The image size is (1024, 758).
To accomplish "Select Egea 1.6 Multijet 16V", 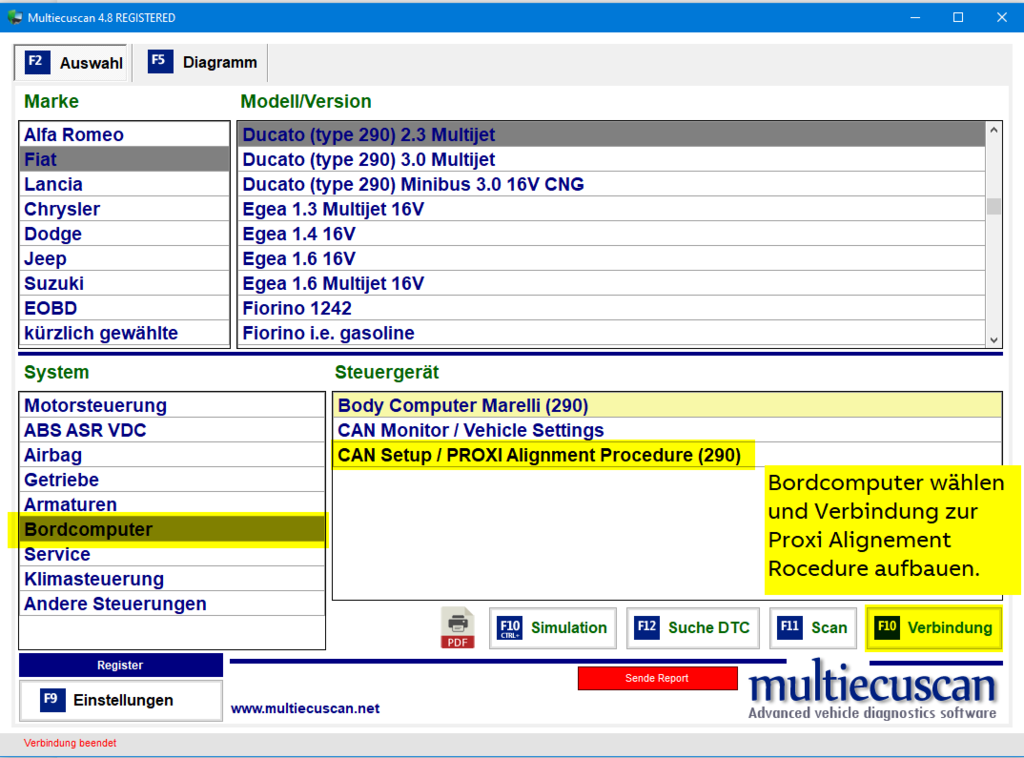I will tap(612, 283).
